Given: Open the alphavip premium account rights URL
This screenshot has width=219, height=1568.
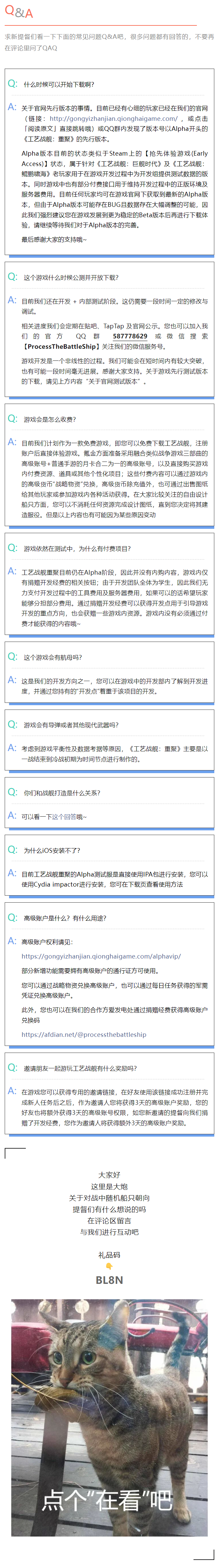Looking at the screenshot, I should pyautogui.click(x=101, y=956).
